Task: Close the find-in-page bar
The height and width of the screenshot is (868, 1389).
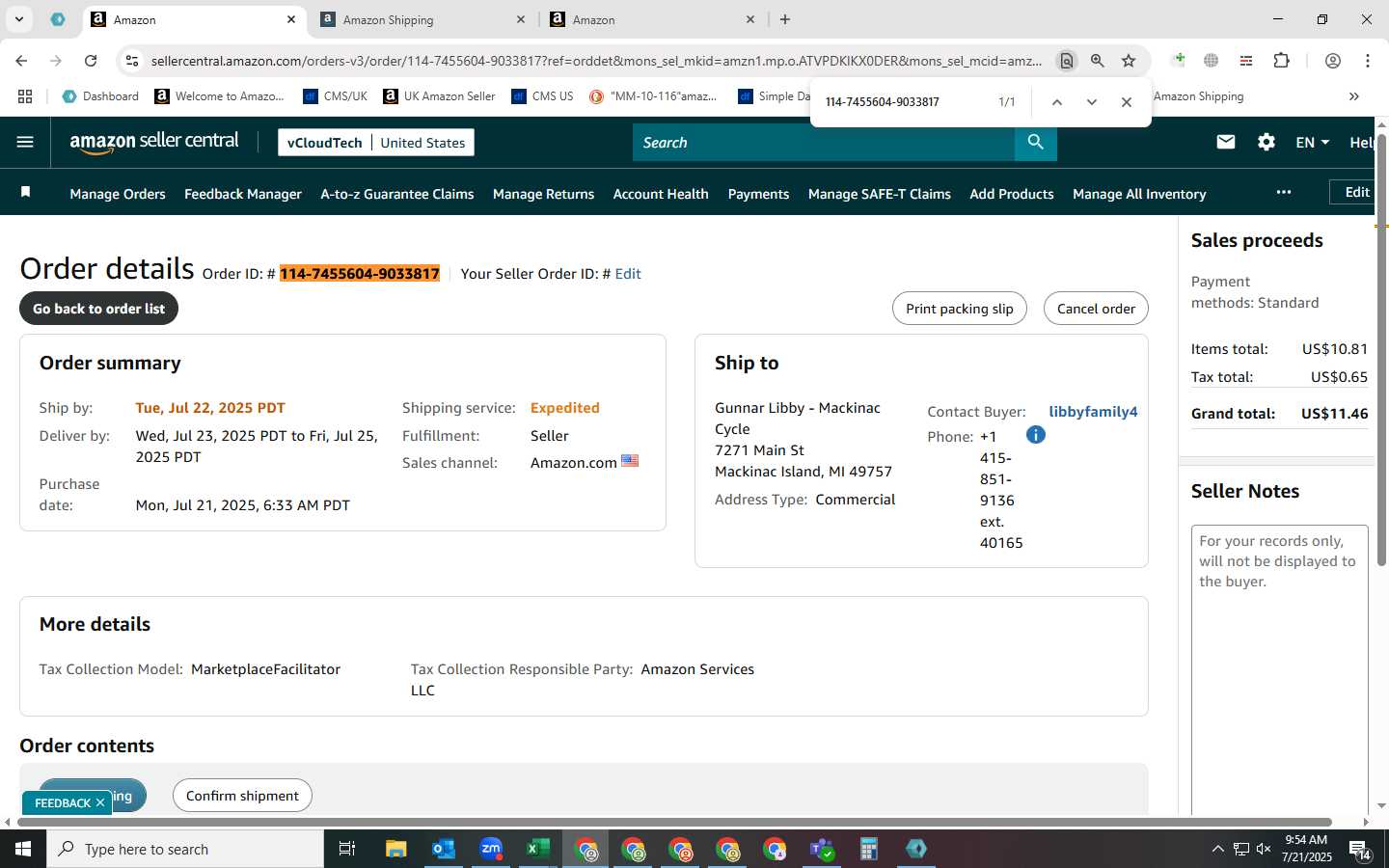Action: click(x=1126, y=101)
